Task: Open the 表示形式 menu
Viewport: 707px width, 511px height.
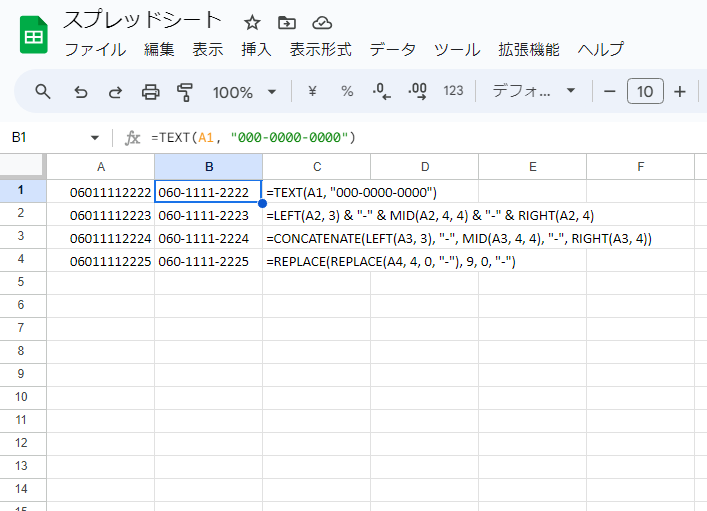Action: 320,50
